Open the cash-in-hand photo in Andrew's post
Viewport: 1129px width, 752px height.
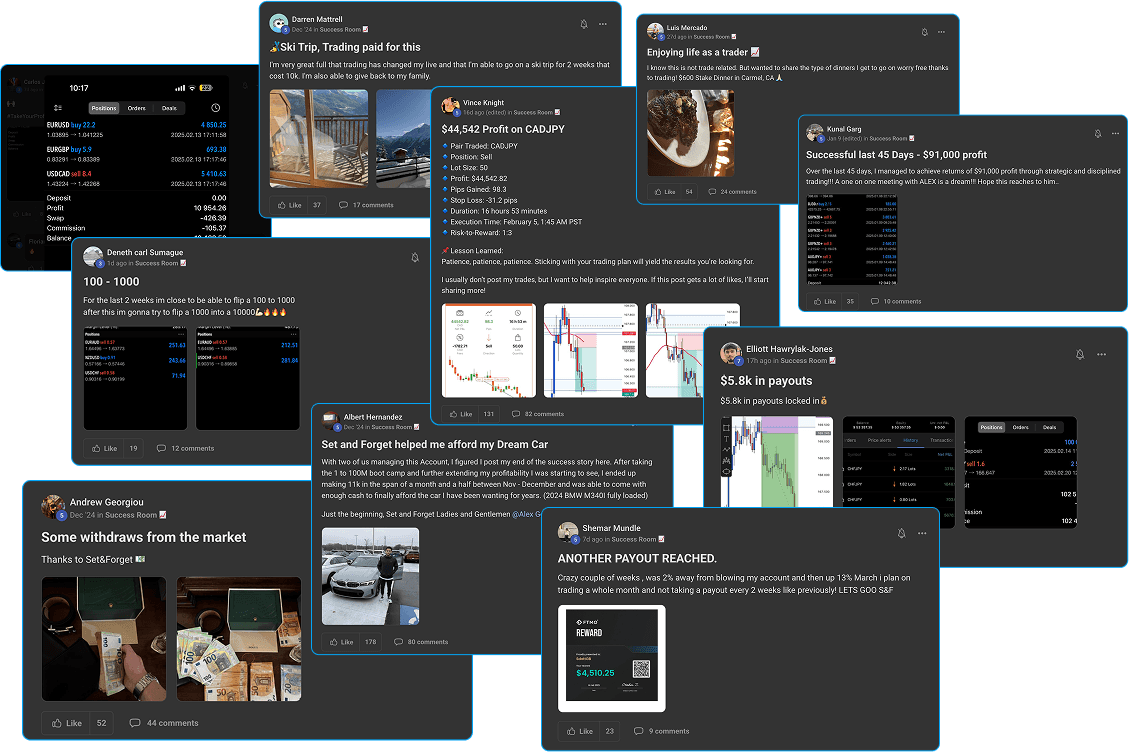pos(104,639)
